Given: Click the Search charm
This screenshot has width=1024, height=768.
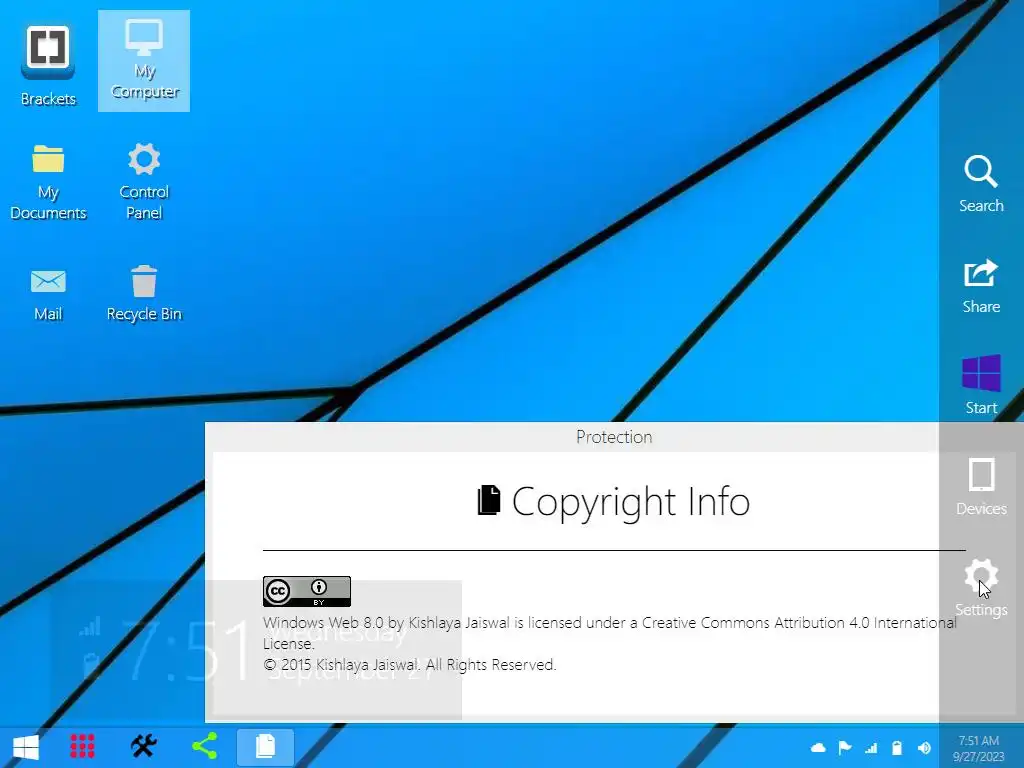Looking at the screenshot, I should point(981,184).
